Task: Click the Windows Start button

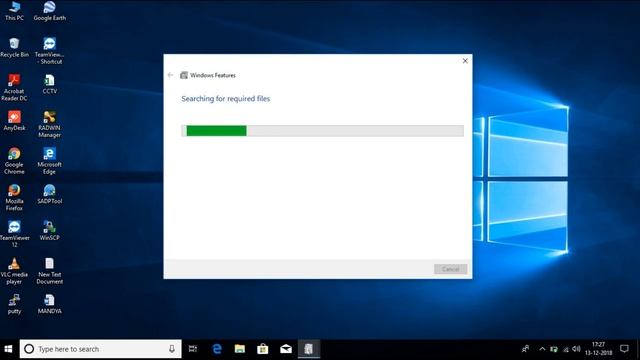Action: 8,349
